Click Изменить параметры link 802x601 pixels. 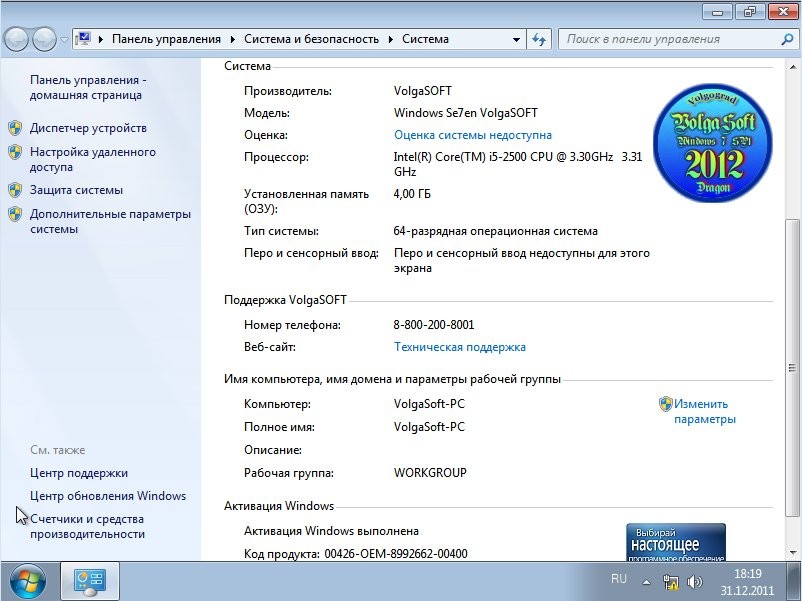coord(704,412)
